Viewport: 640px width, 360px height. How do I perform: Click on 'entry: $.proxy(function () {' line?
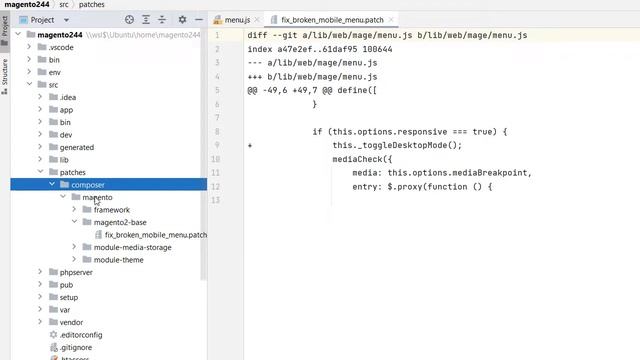pos(422,187)
